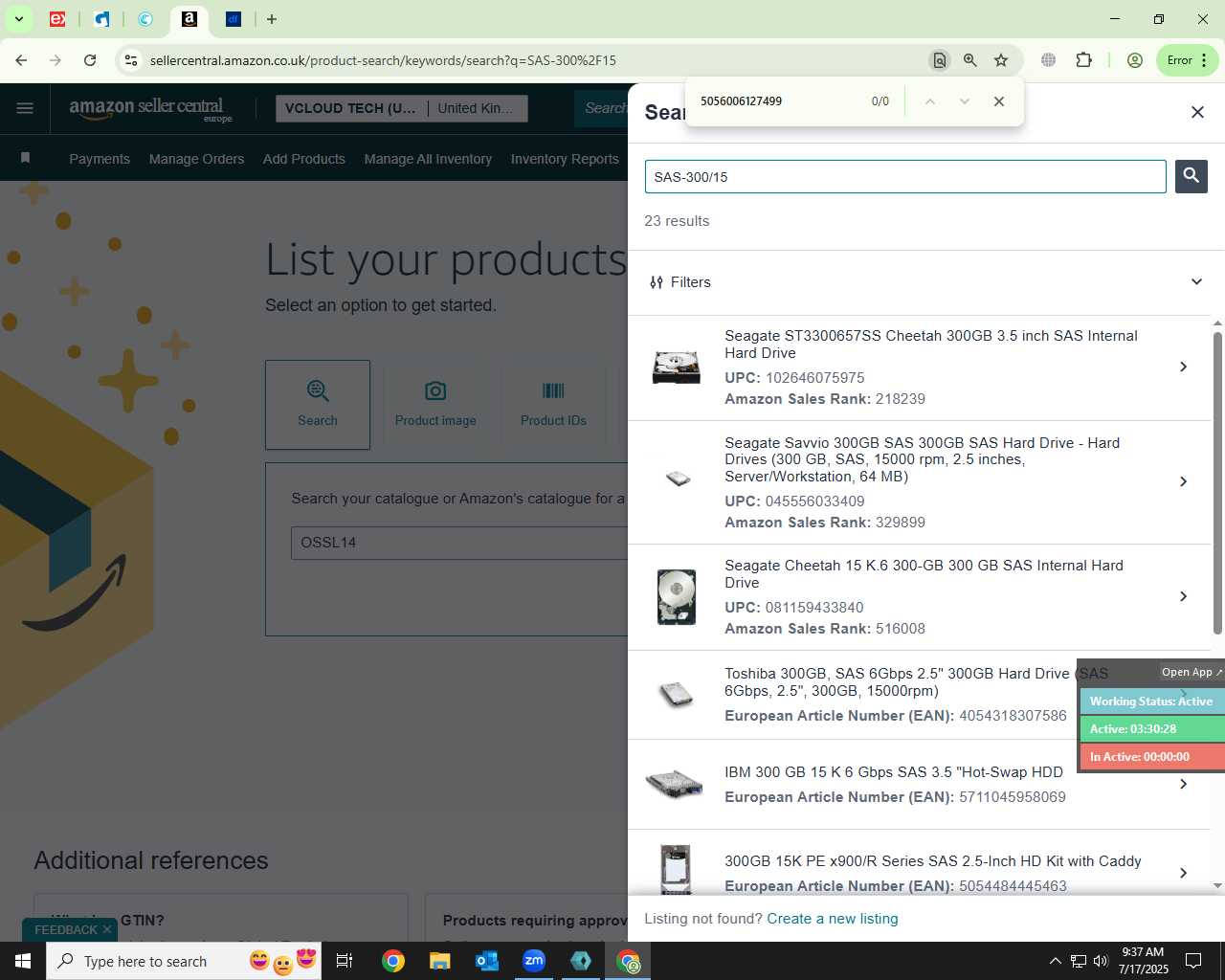Close the browser find bar
Viewport: 1225px width, 980px height.
pyautogui.click(x=999, y=101)
